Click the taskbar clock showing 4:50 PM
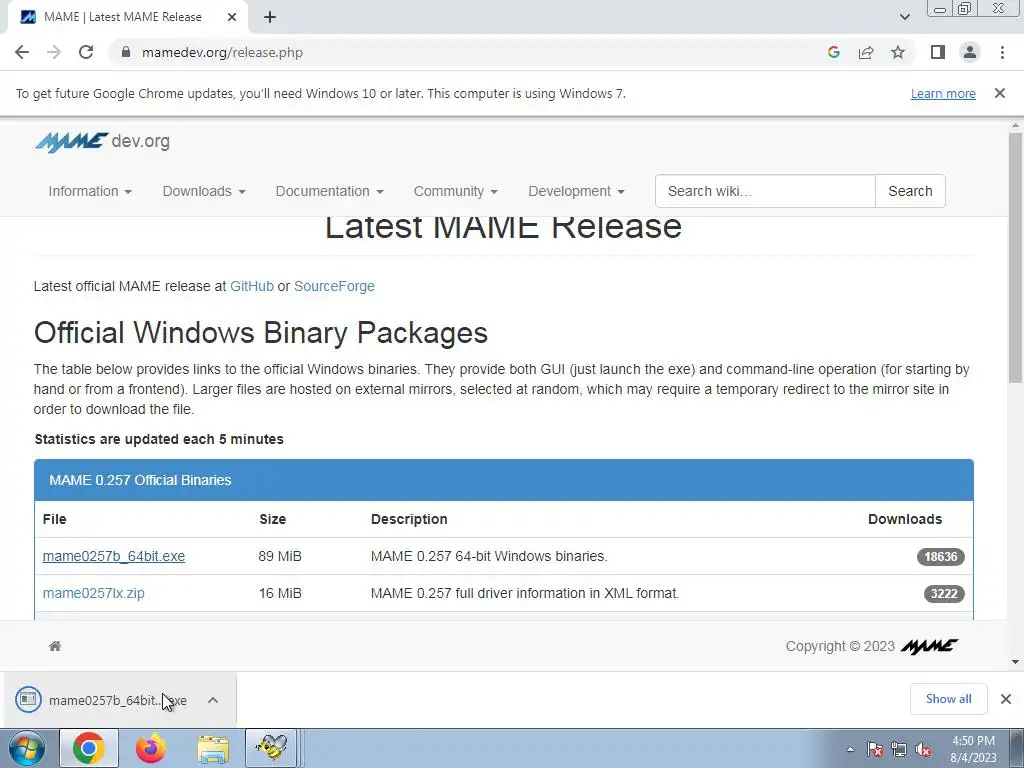The image size is (1024, 768). [973, 749]
